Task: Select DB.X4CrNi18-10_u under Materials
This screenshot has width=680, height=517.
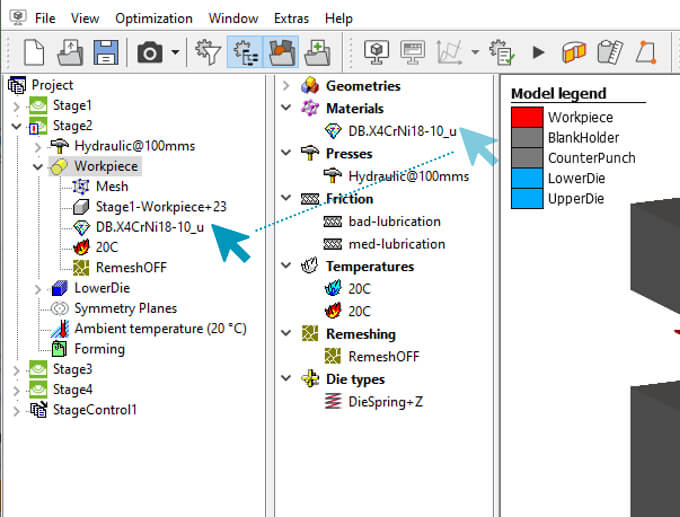Action: tap(402, 130)
